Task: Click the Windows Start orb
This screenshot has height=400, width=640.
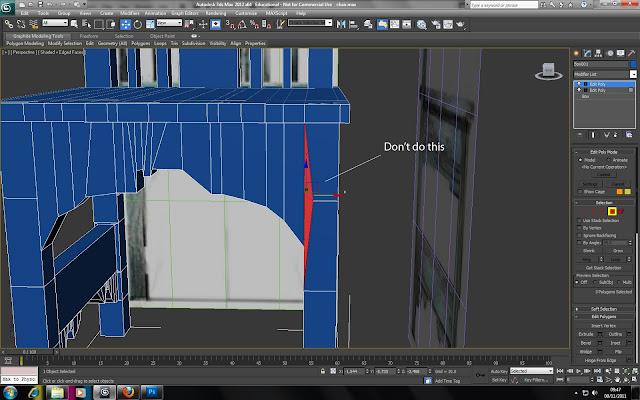Action: click(x=9, y=392)
